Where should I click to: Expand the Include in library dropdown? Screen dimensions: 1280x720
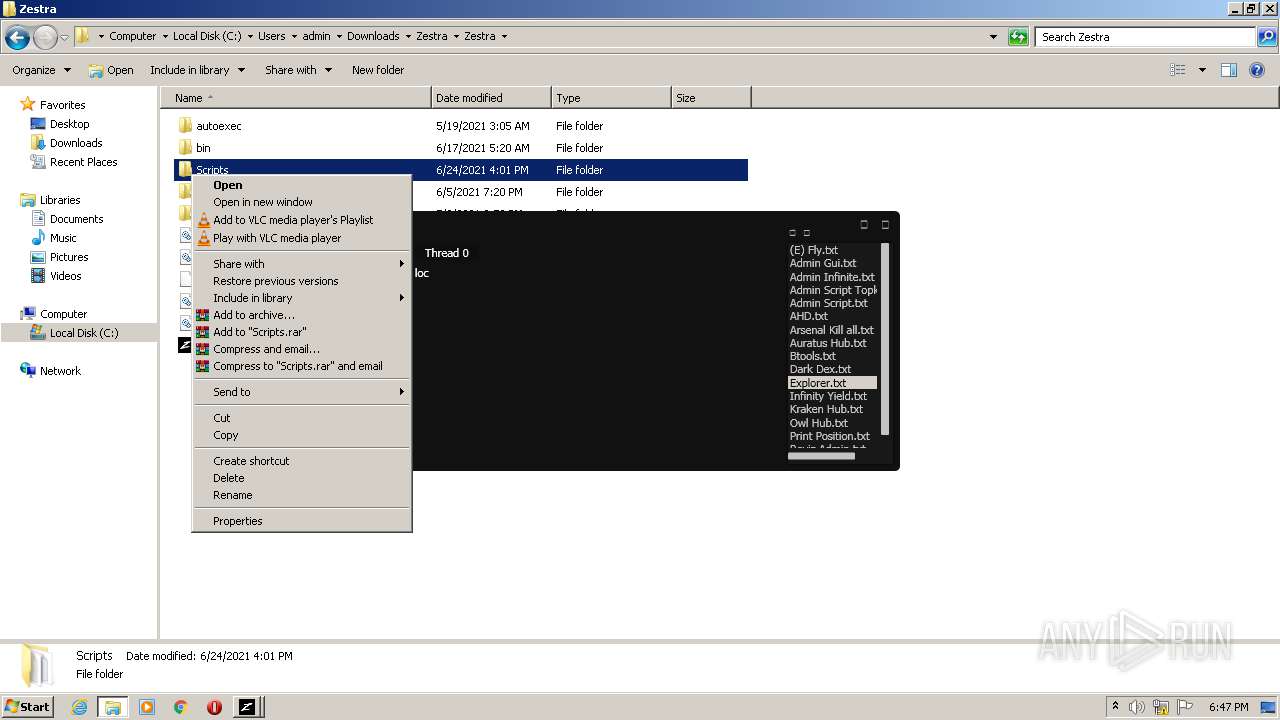198,70
